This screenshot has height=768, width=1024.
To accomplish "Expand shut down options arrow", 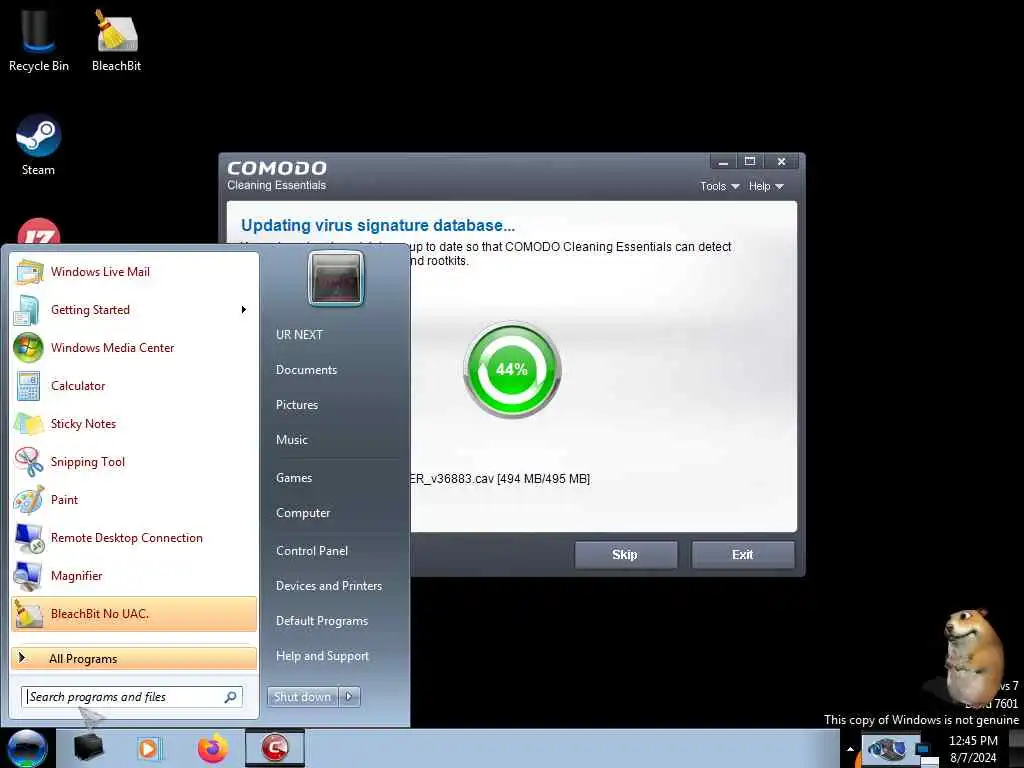I will [x=349, y=697].
